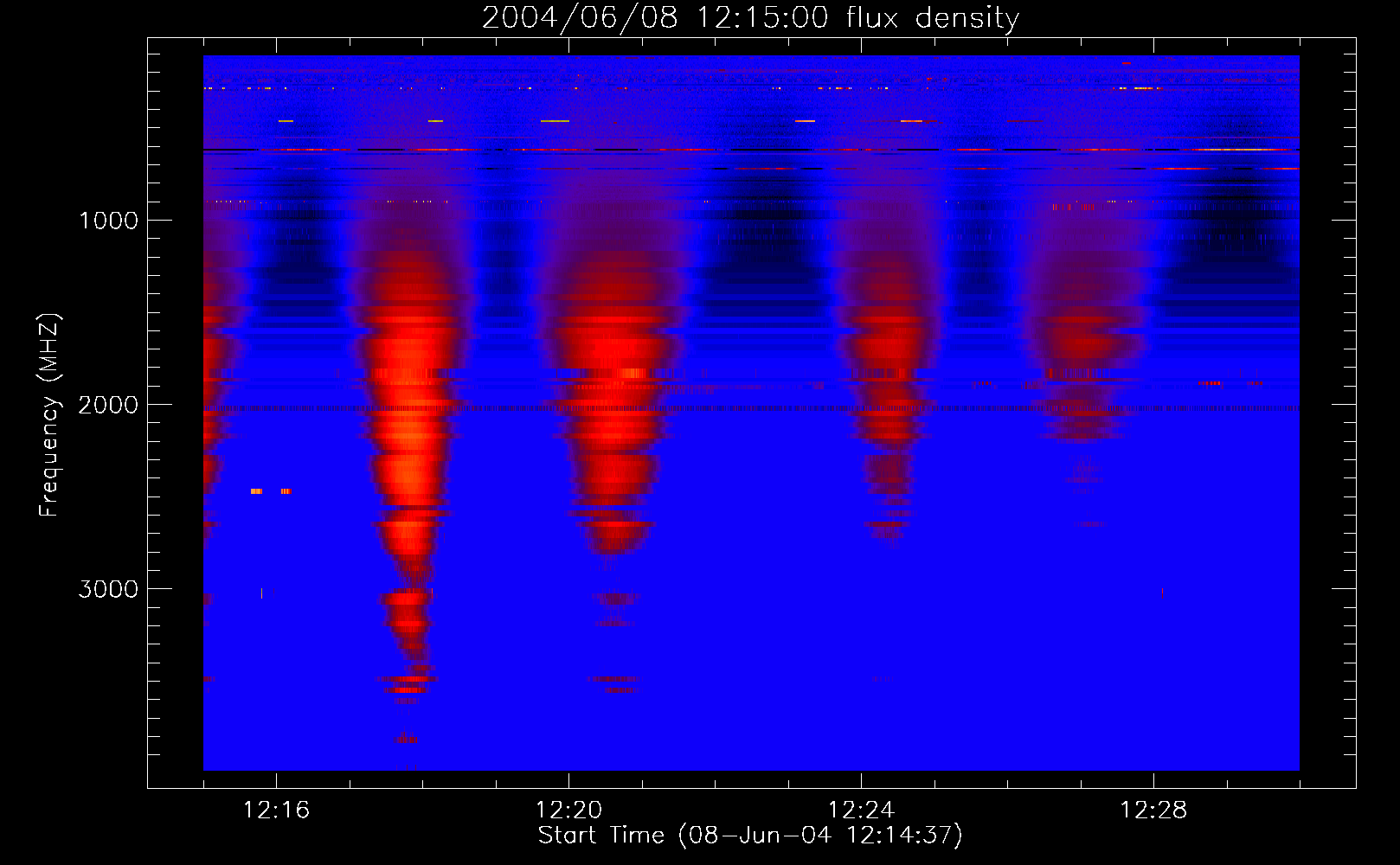Click the 3000 frequency tick label

coord(108,589)
